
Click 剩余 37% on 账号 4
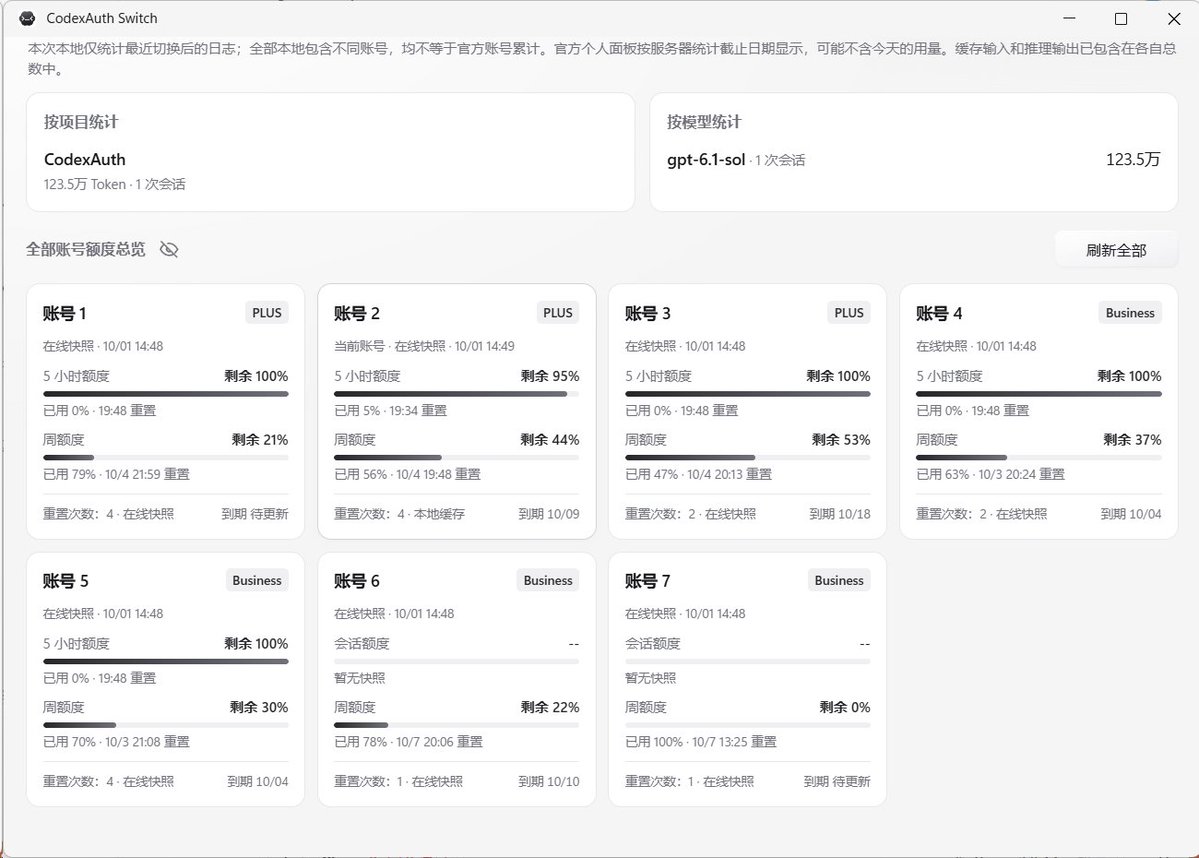[x=1132, y=440]
